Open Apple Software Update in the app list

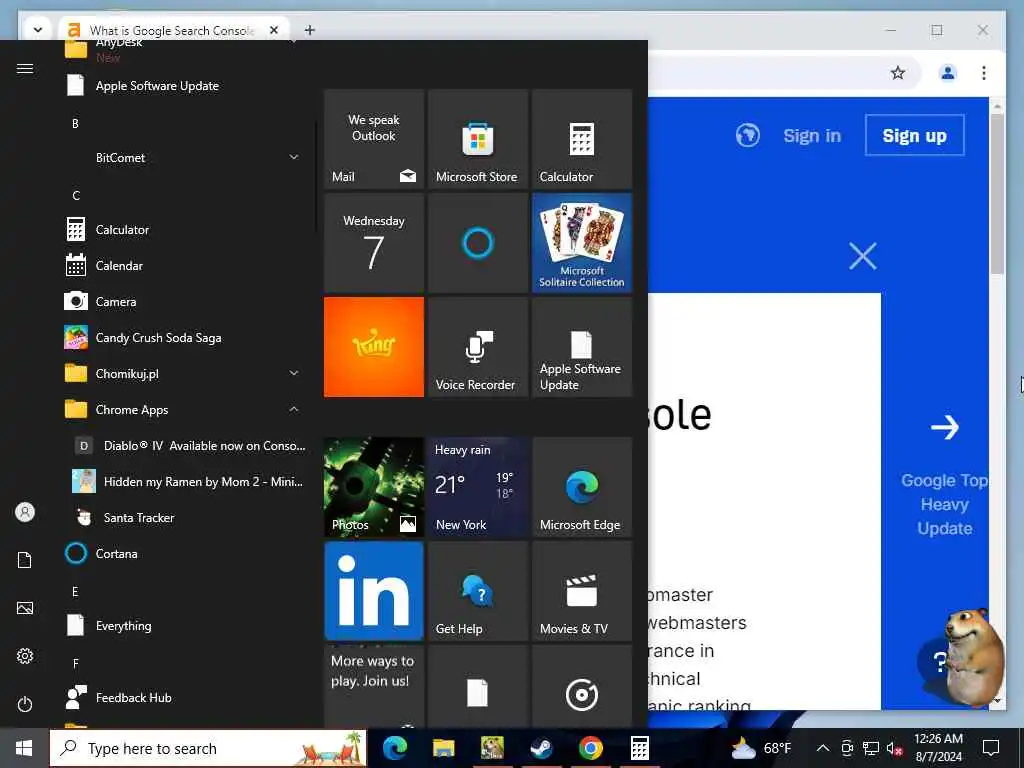185,86
